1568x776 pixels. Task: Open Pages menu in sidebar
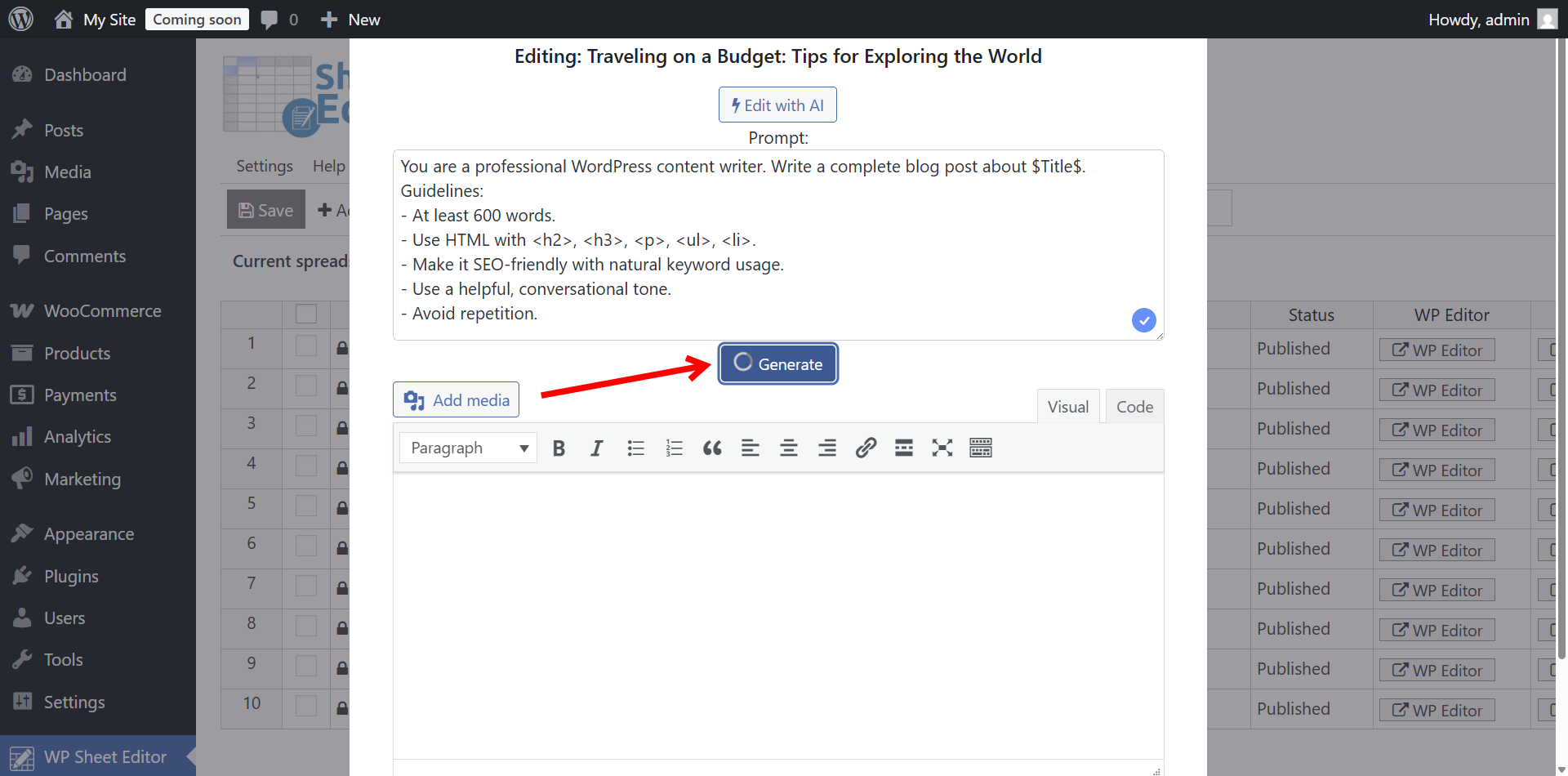(98, 213)
